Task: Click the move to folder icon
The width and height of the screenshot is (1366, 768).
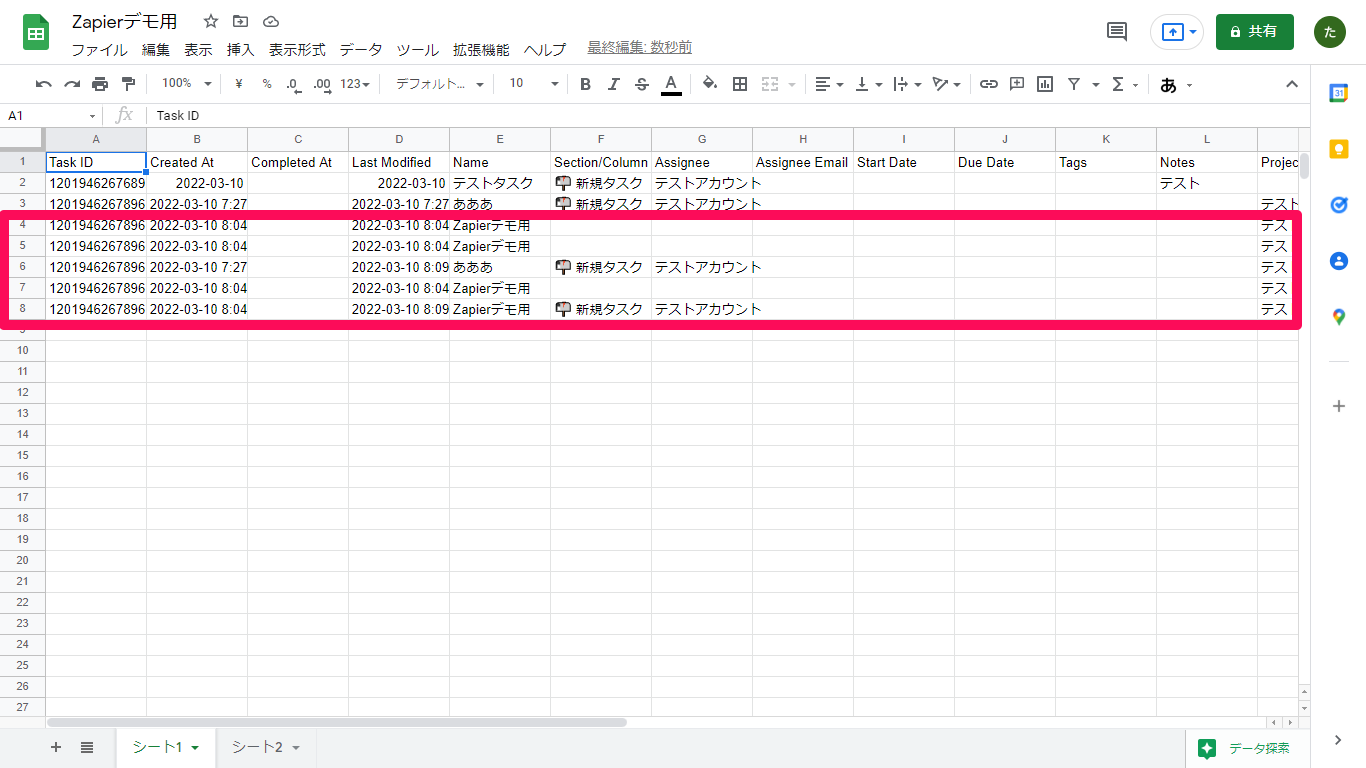Action: point(240,21)
